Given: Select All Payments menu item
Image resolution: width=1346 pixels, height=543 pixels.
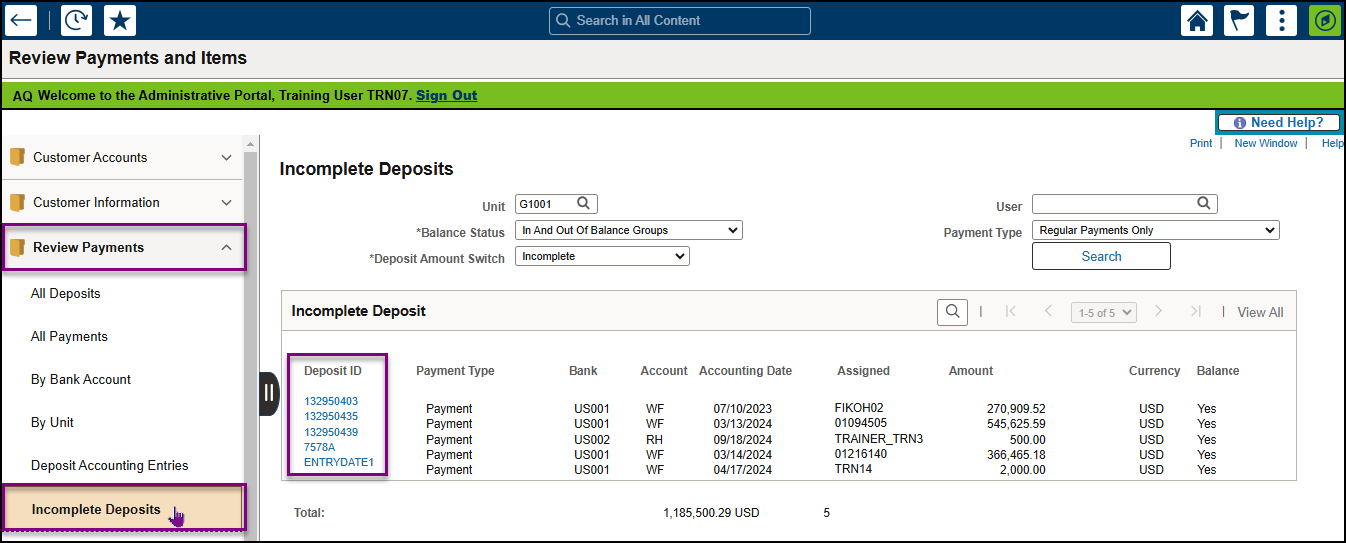Looking at the screenshot, I should (x=69, y=337).
